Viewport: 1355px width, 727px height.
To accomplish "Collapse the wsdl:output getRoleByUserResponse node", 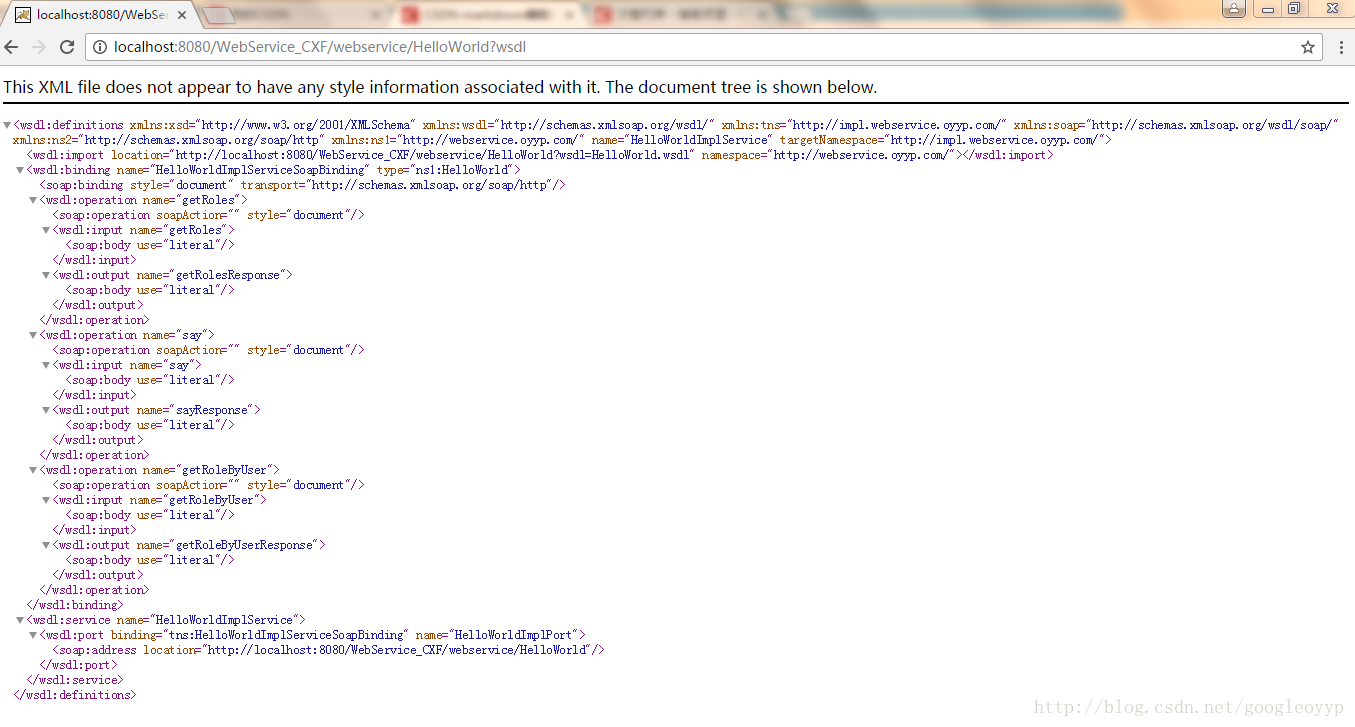I will 46,545.
